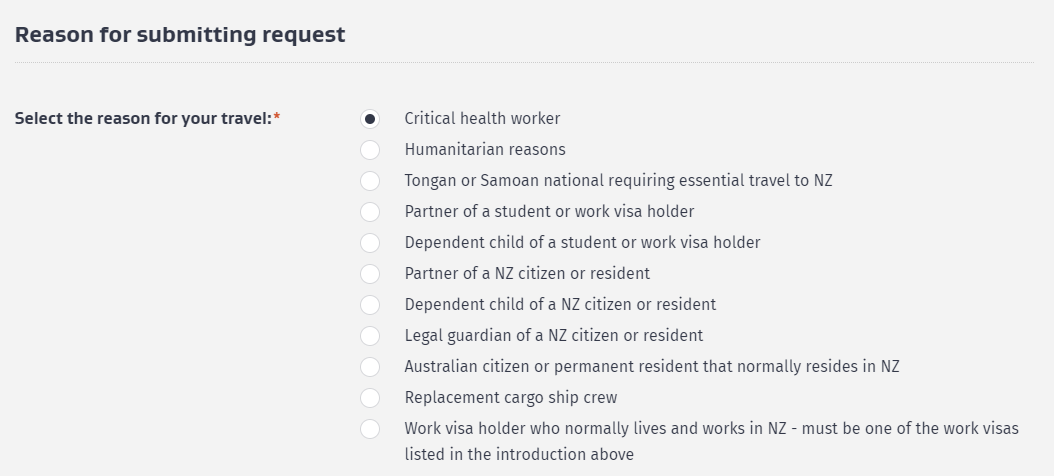Select Dependent child of student or work visa holder
This screenshot has height=476, width=1054.
(x=370, y=243)
